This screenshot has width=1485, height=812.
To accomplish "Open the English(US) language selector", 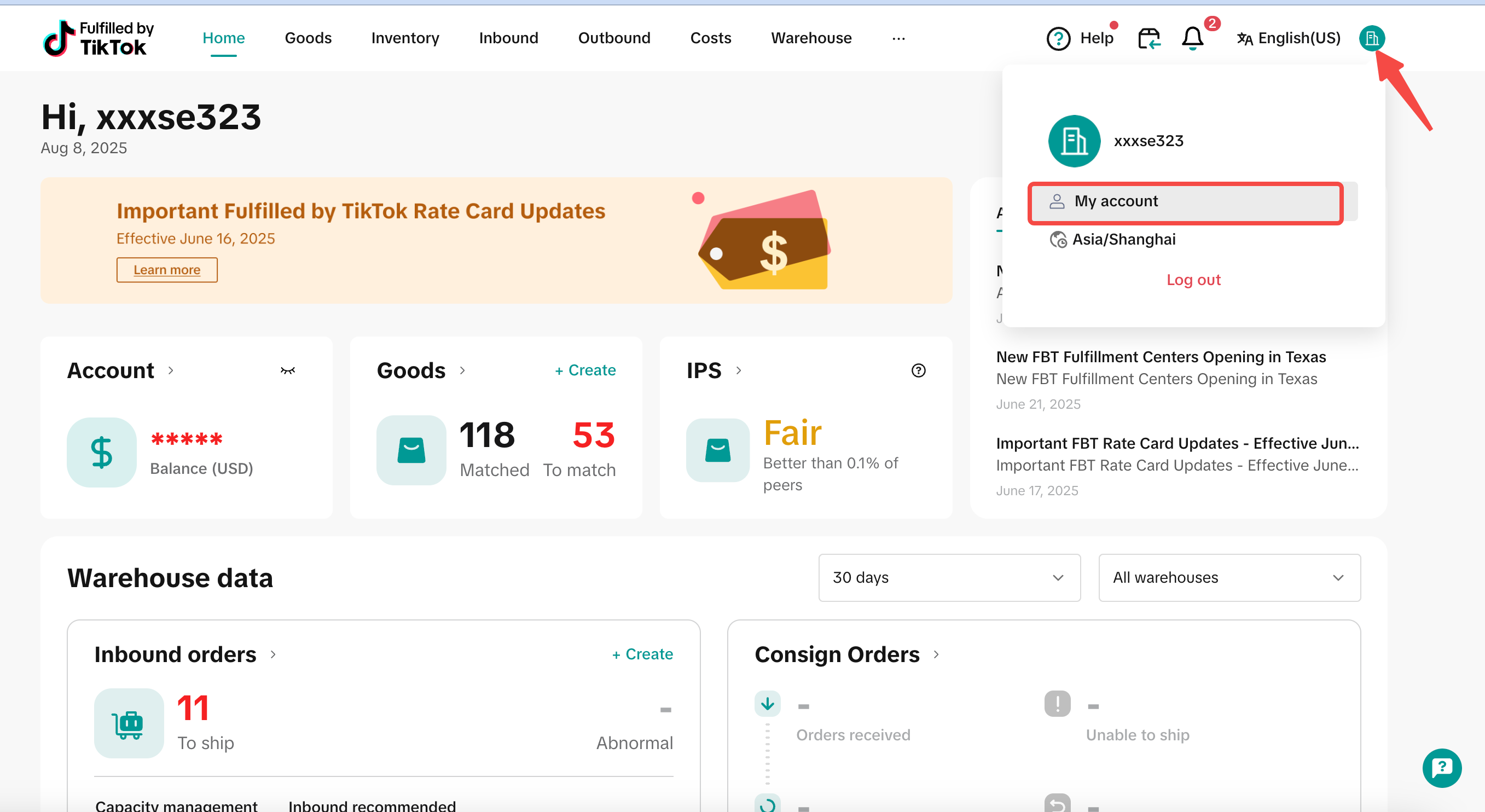I will click(1289, 39).
